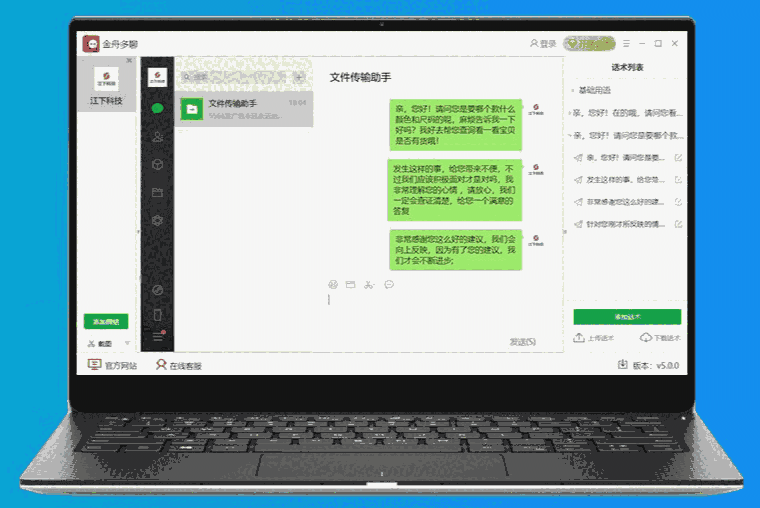Open the chats tab in dark sidebar
The image size is (760, 508).
point(157,108)
